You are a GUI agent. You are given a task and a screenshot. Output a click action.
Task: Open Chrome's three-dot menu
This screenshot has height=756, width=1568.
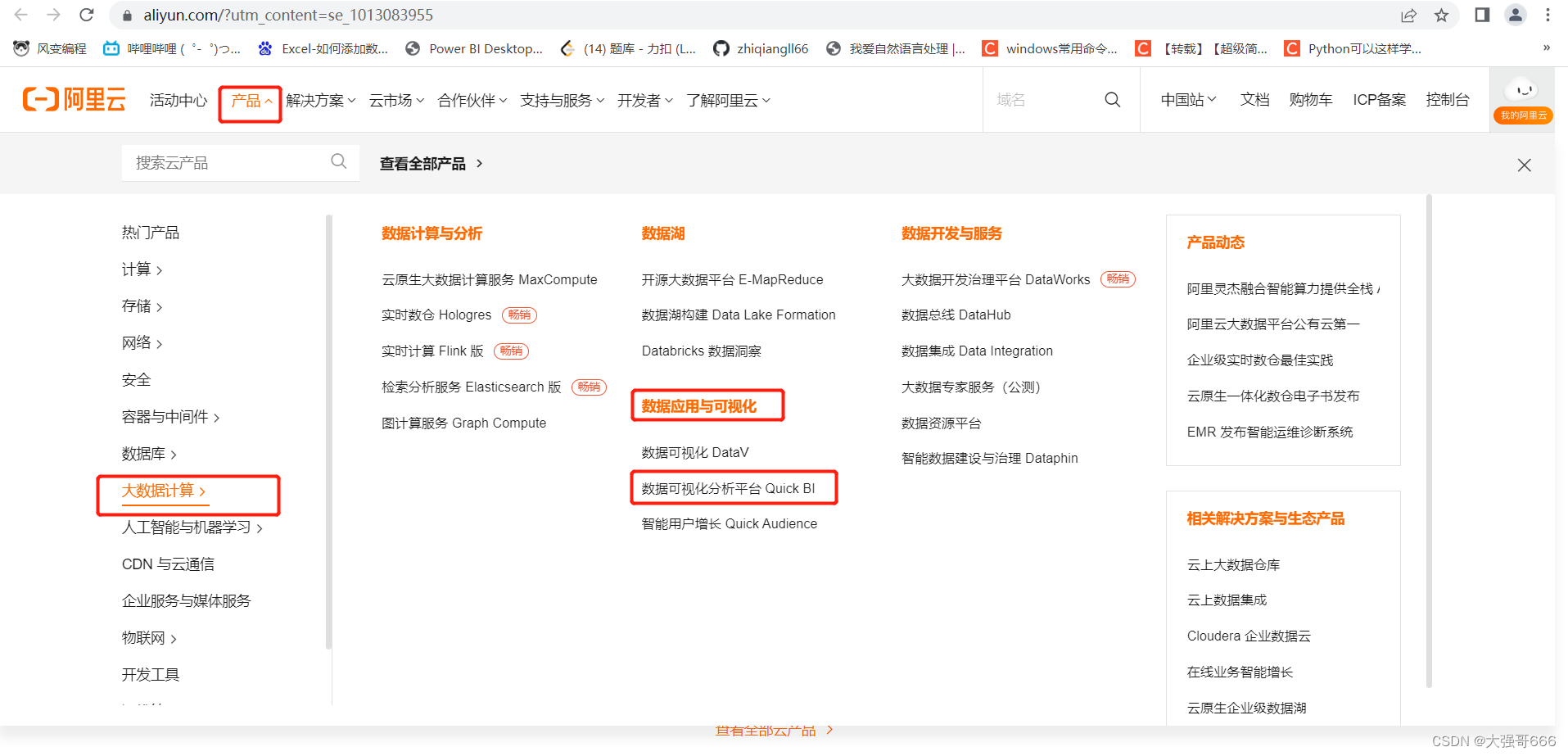click(1548, 15)
